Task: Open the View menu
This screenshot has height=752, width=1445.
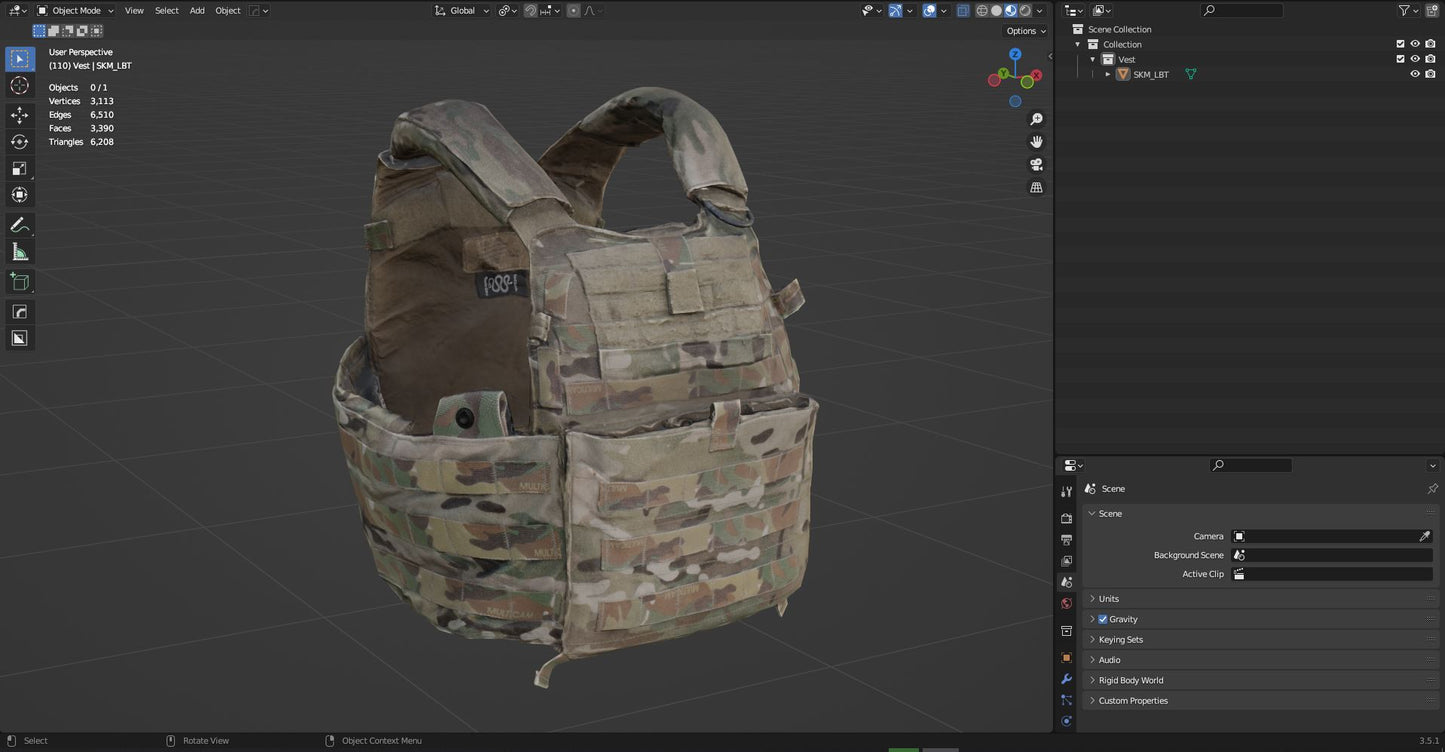Action: pos(134,11)
